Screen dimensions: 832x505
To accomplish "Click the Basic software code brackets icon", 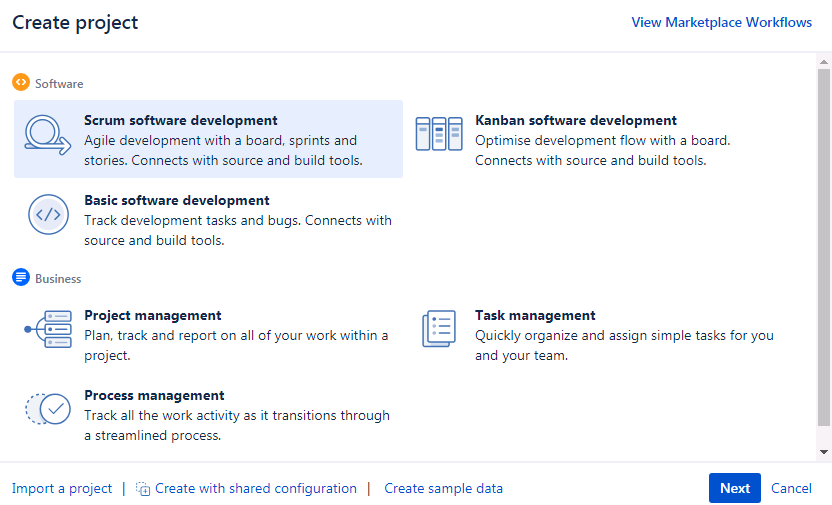I will pyautogui.click(x=48, y=214).
